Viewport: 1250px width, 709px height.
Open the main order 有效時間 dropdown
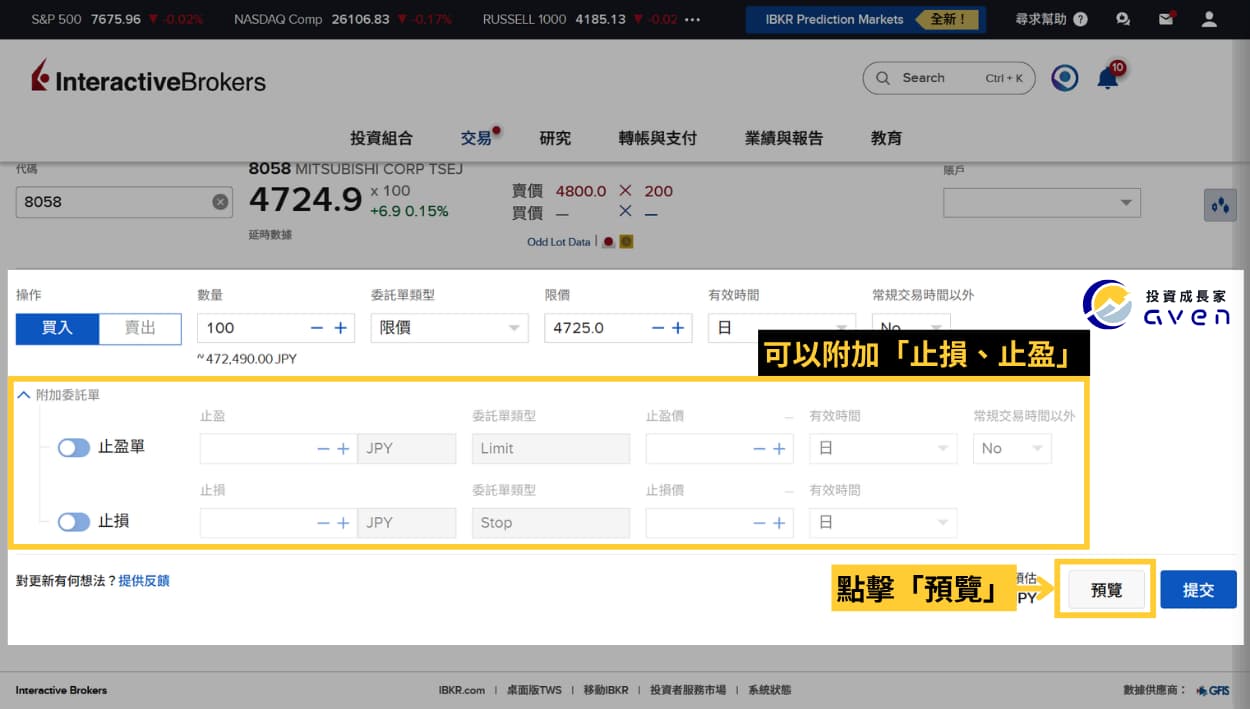click(782, 328)
